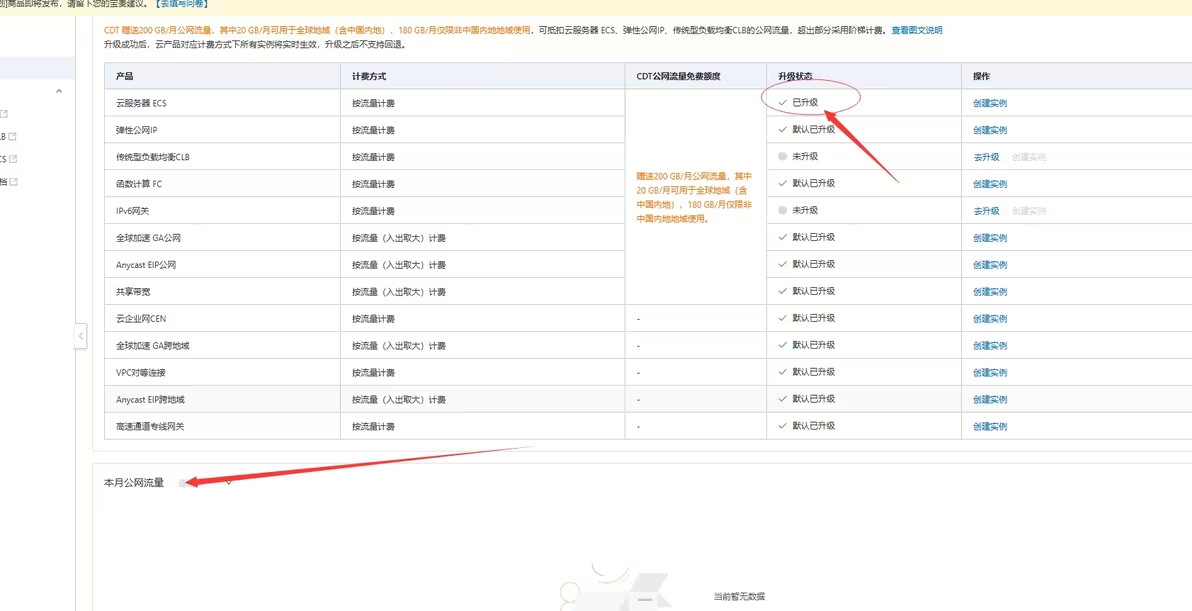Image resolution: width=1192 pixels, height=611 pixels.
Task: Click 按流量（入出取大）计费 in the 共享带宽 row
Action: 399,292
